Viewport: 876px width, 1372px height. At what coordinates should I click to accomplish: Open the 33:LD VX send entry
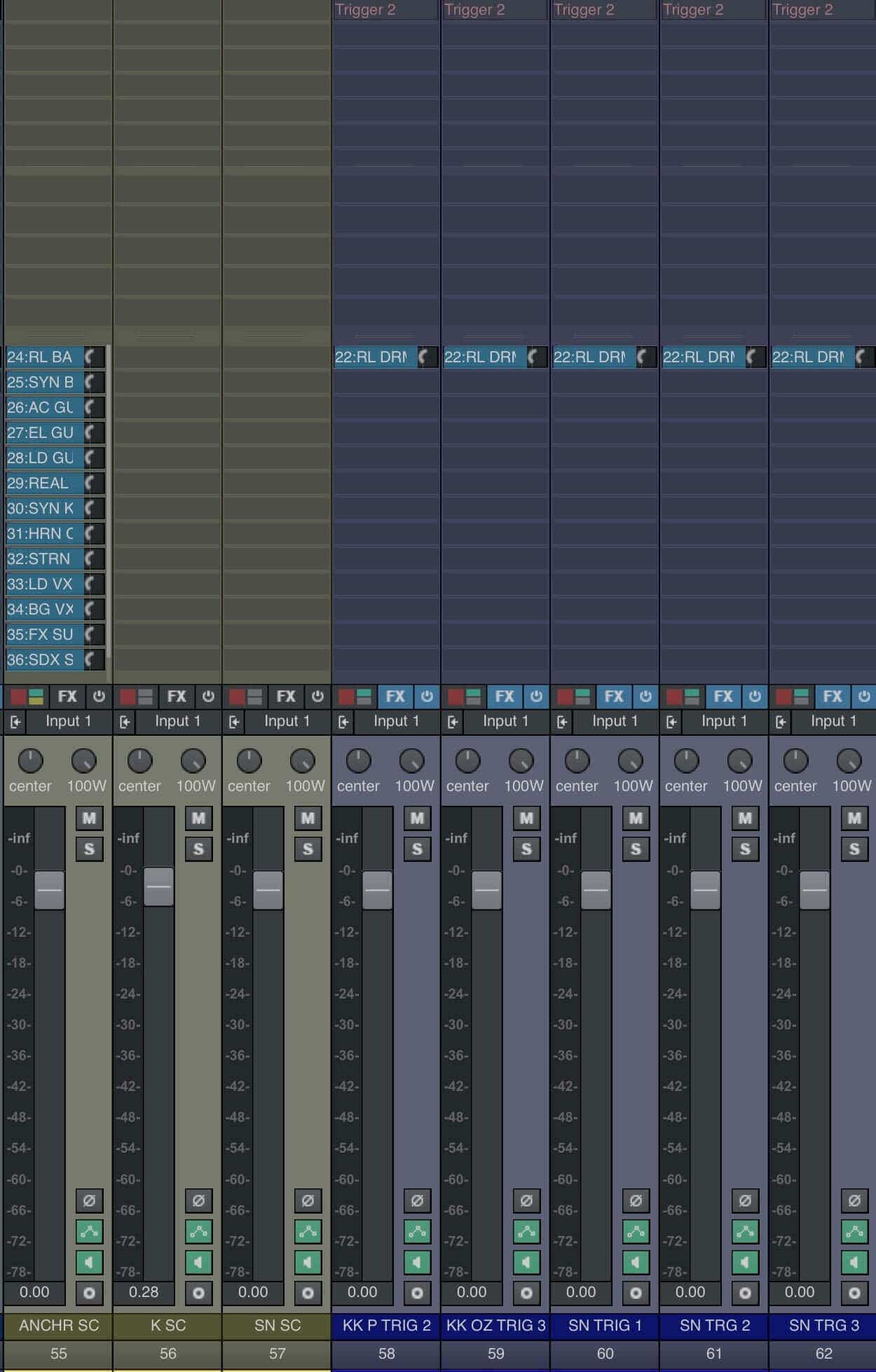click(x=45, y=584)
